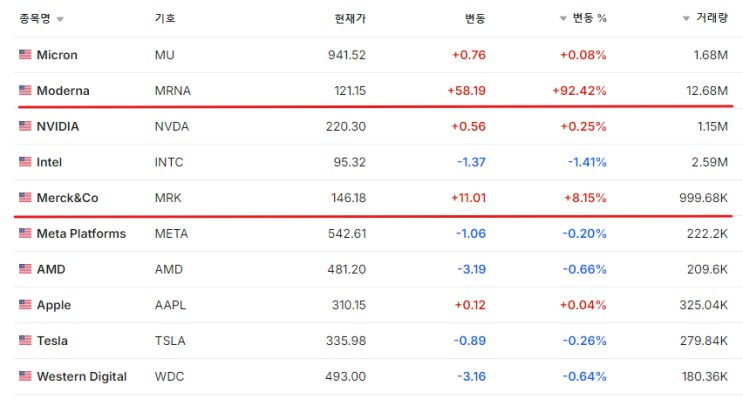Click Moderna's +92.42% change value

(579, 91)
